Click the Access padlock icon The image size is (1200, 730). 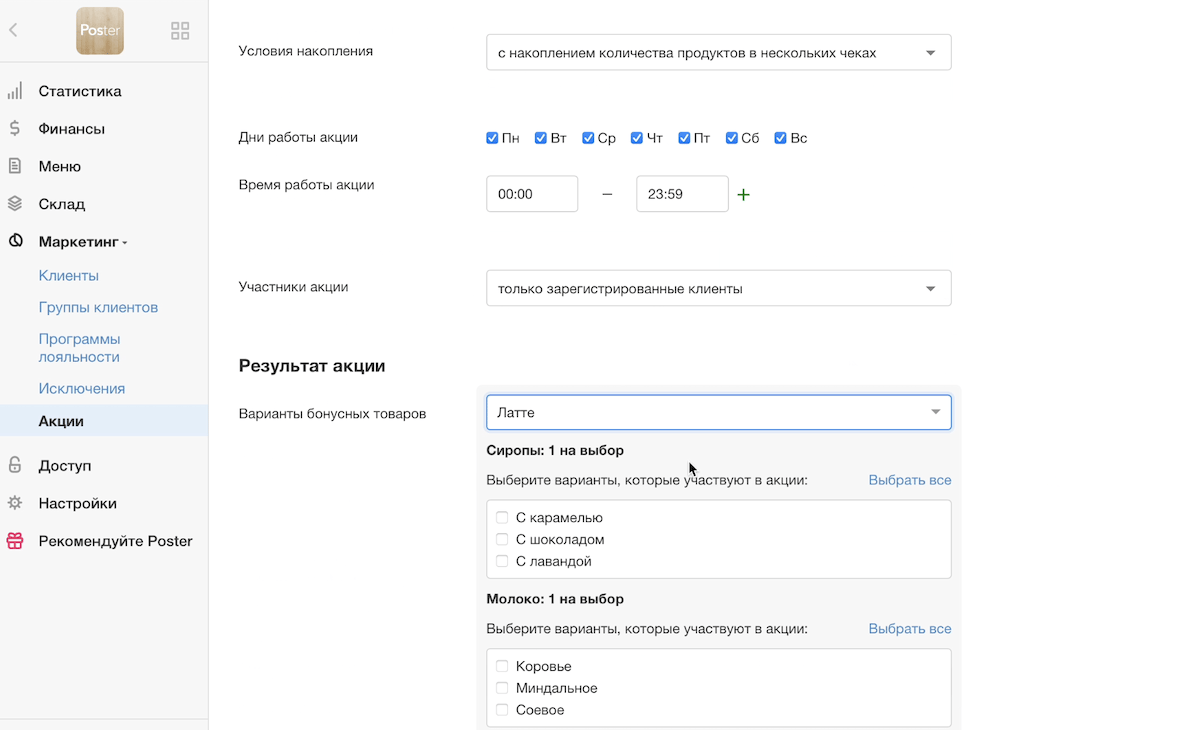(15, 465)
